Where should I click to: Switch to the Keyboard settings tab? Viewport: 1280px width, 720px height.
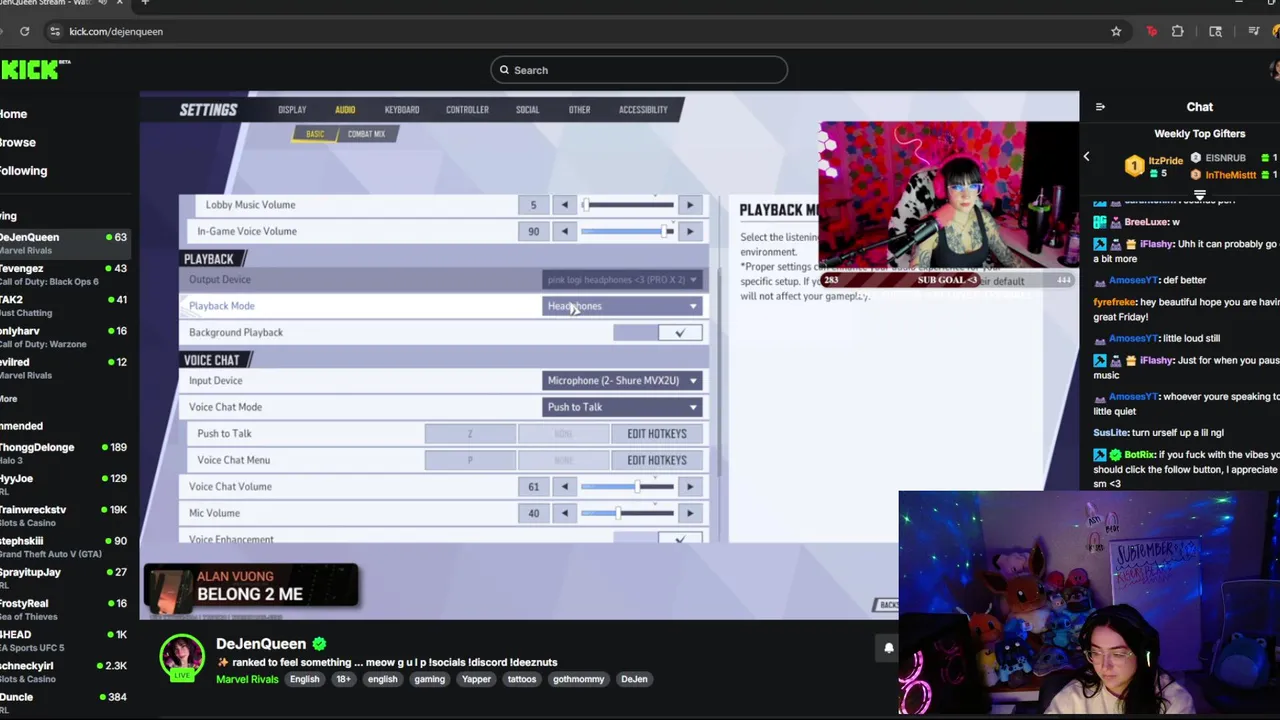pyautogui.click(x=402, y=110)
